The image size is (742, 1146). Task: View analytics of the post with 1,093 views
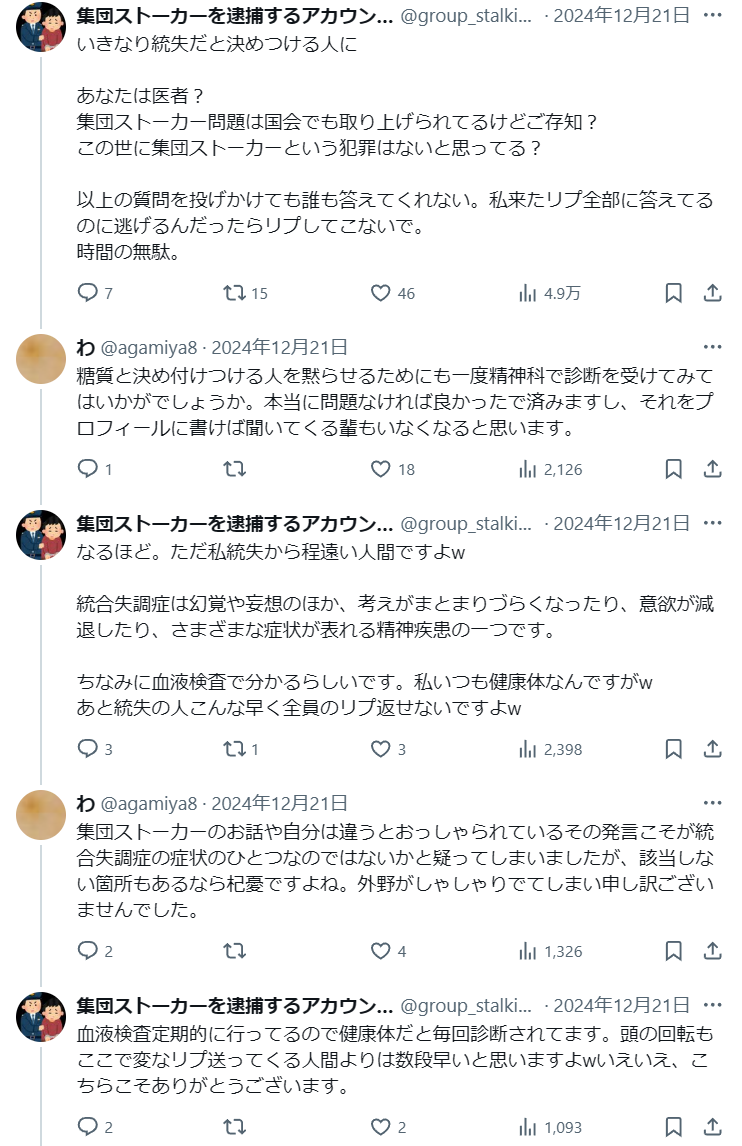click(528, 1127)
